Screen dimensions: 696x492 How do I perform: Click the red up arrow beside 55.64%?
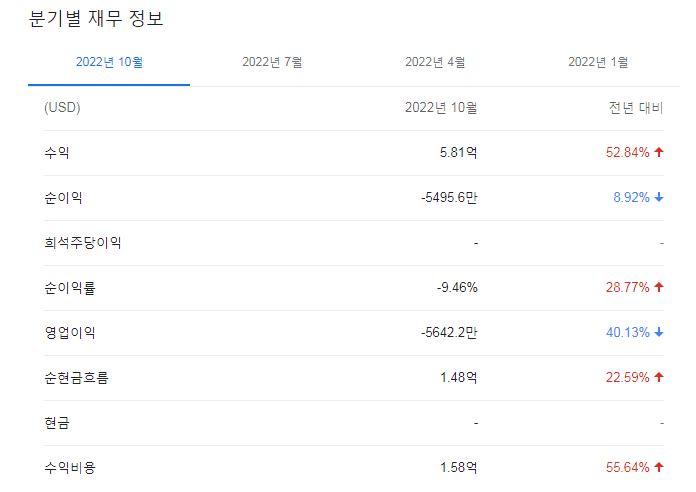pos(659,467)
